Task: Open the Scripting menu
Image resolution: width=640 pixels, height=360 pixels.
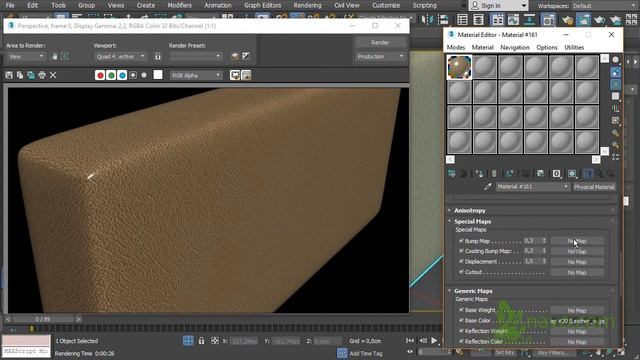Action: pos(424,5)
